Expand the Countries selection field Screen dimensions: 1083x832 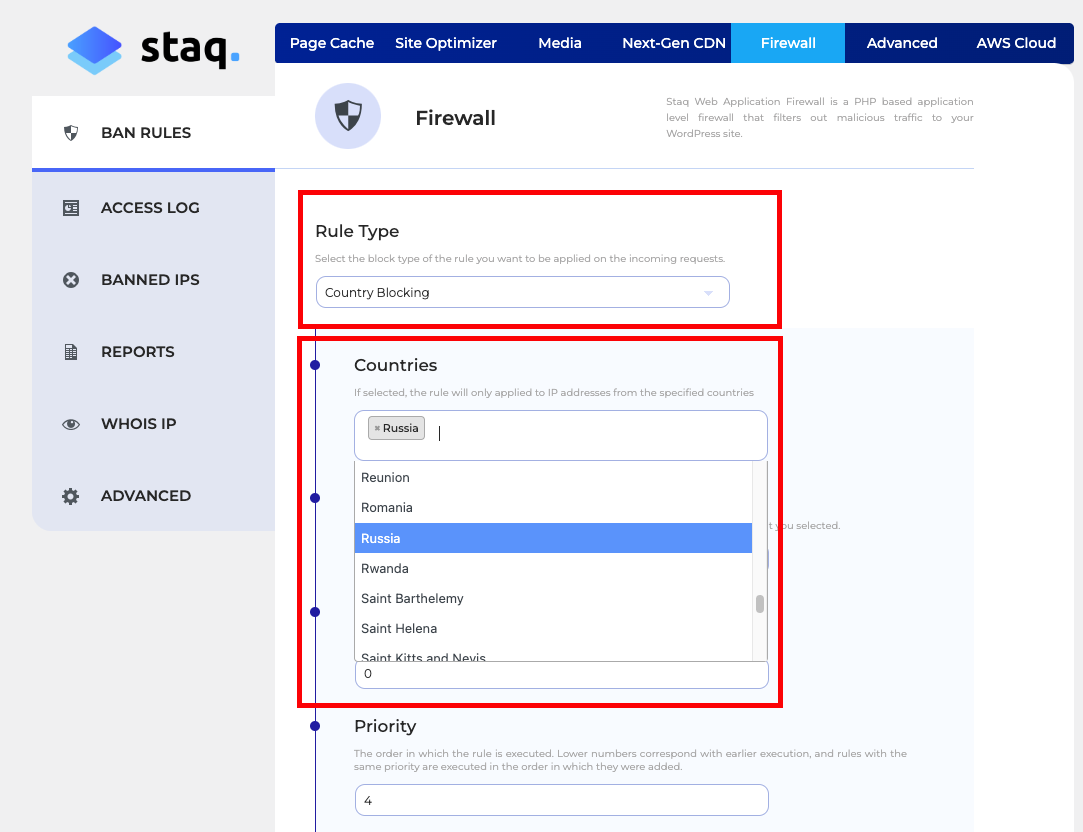click(x=560, y=435)
